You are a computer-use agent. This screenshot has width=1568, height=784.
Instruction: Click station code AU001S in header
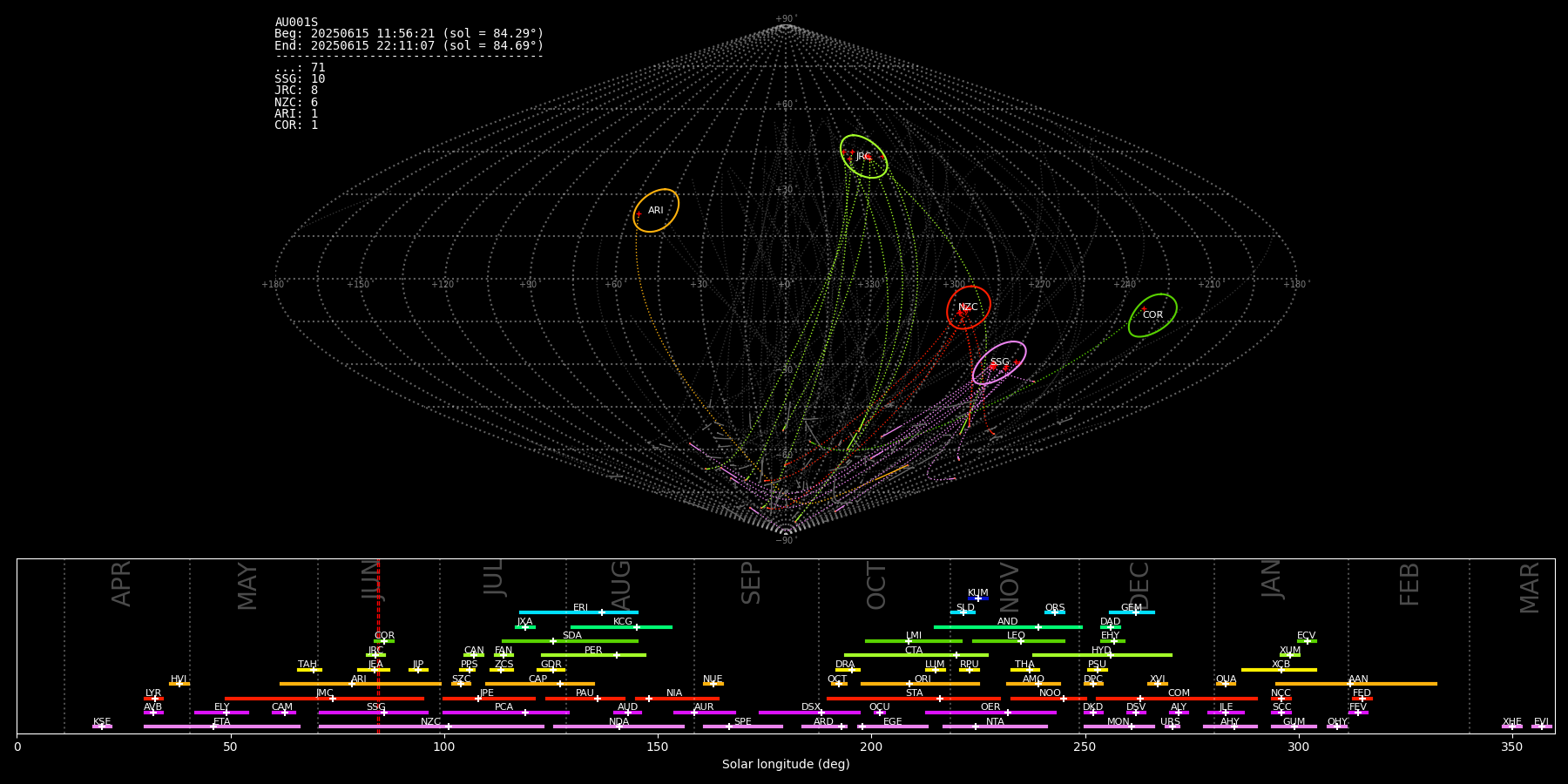pyautogui.click(x=296, y=23)
